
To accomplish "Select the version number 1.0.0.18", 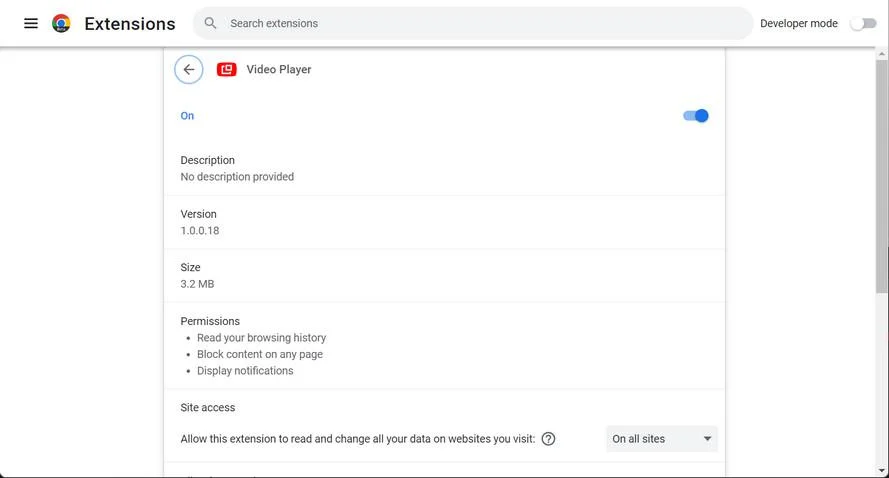I will click(x=200, y=231).
